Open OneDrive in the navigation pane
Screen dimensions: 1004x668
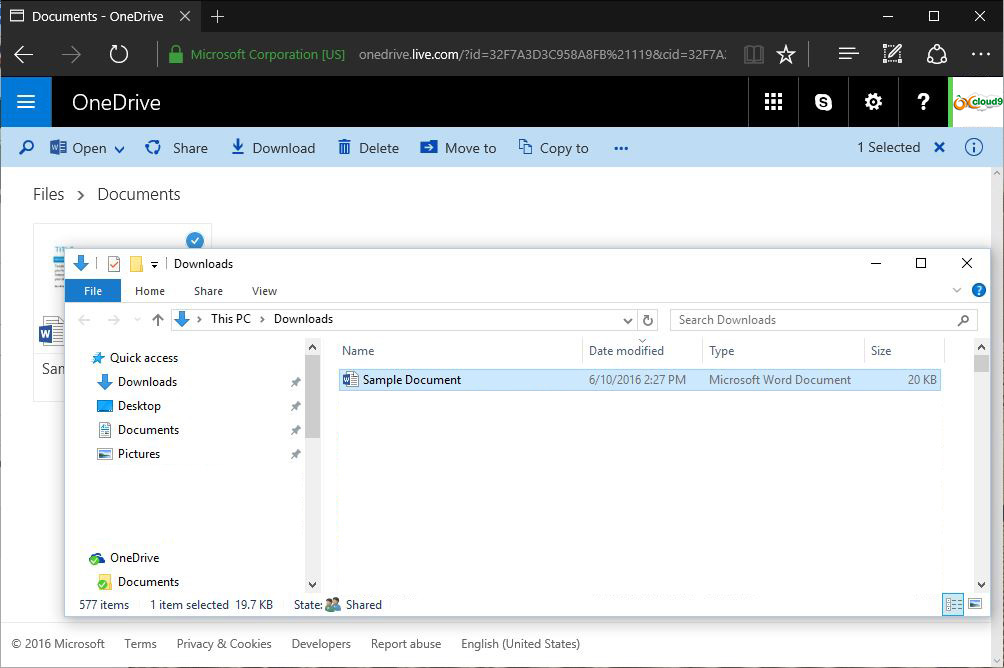coord(134,558)
